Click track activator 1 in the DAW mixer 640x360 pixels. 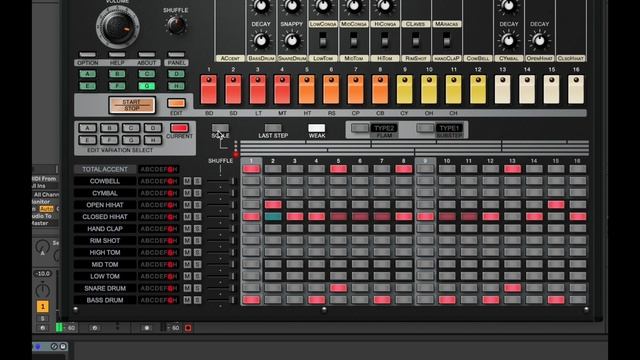(x=42, y=306)
